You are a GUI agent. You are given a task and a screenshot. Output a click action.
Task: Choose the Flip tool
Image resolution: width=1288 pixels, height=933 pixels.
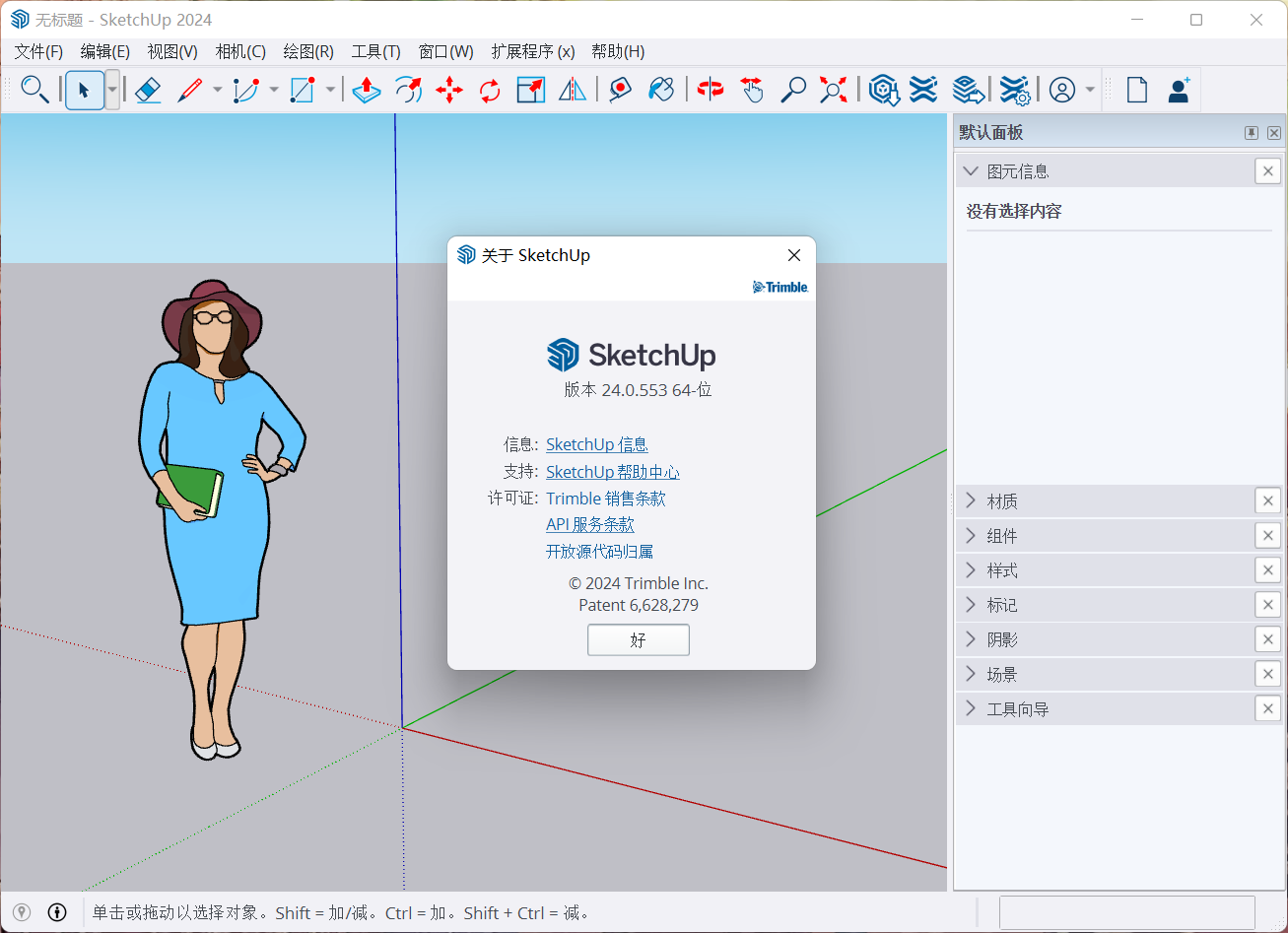[573, 91]
